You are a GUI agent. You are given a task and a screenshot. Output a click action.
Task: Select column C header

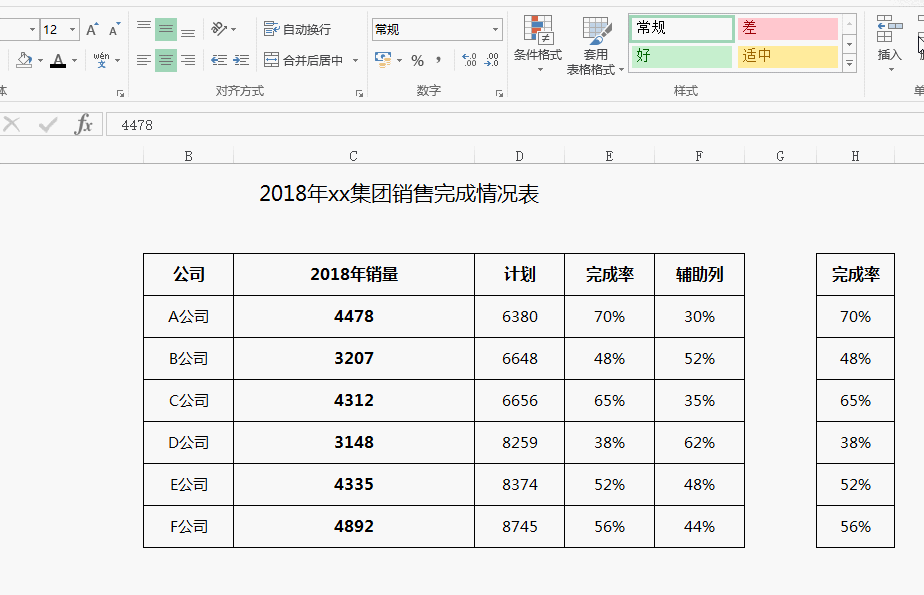click(354, 156)
